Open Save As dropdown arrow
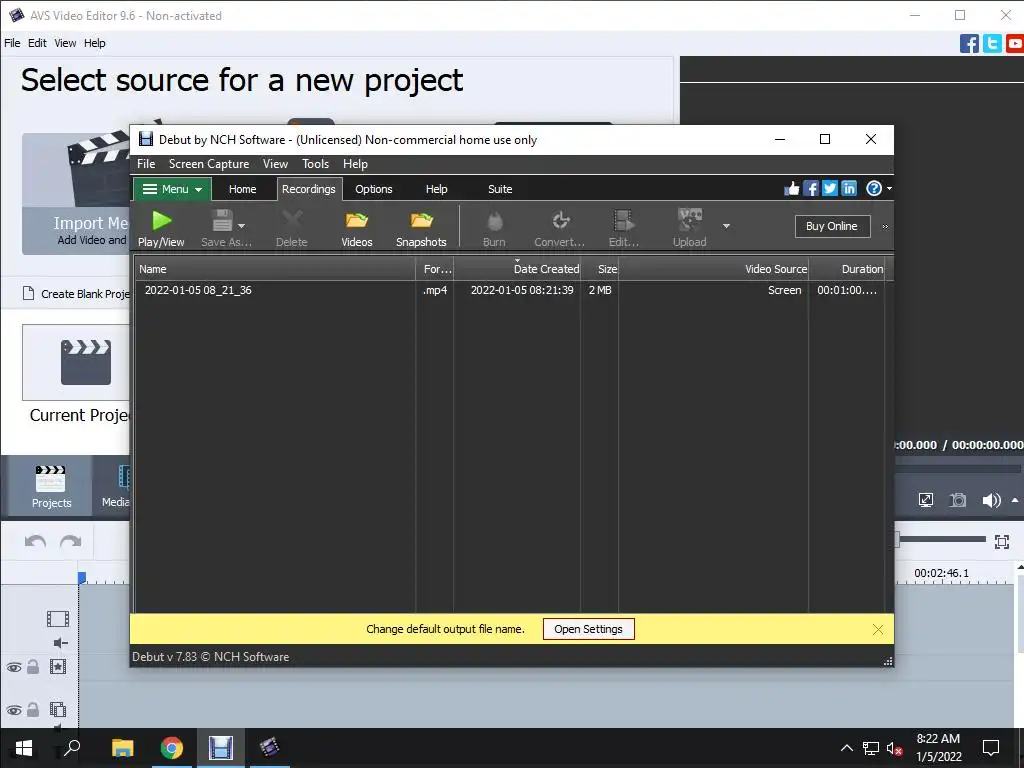Viewport: 1024px width, 768px height. click(242, 225)
